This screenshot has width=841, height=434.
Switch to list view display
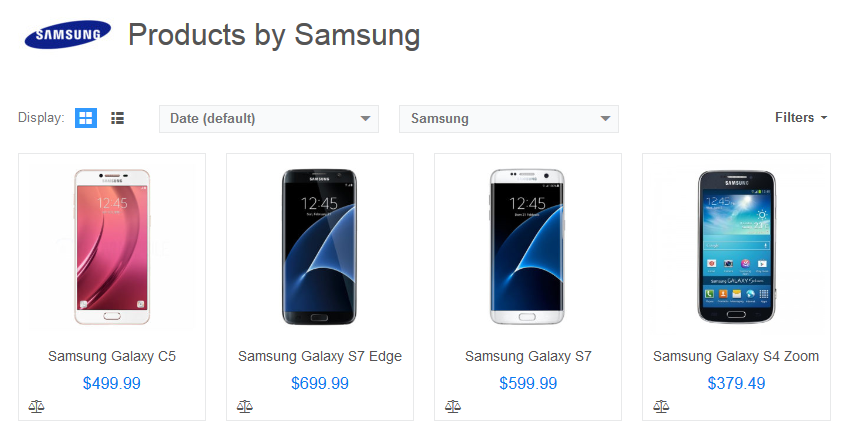(x=118, y=118)
